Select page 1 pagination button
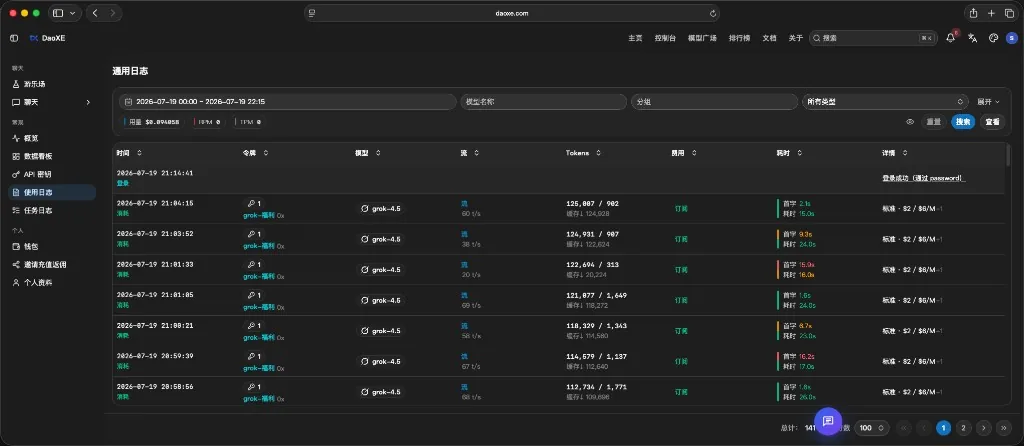This screenshot has width=1024, height=446. coord(943,428)
